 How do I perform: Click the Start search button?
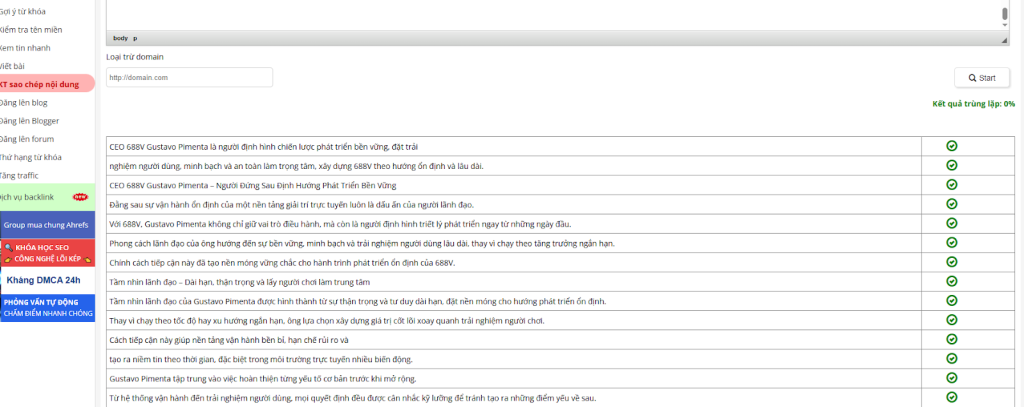coord(984,78)
